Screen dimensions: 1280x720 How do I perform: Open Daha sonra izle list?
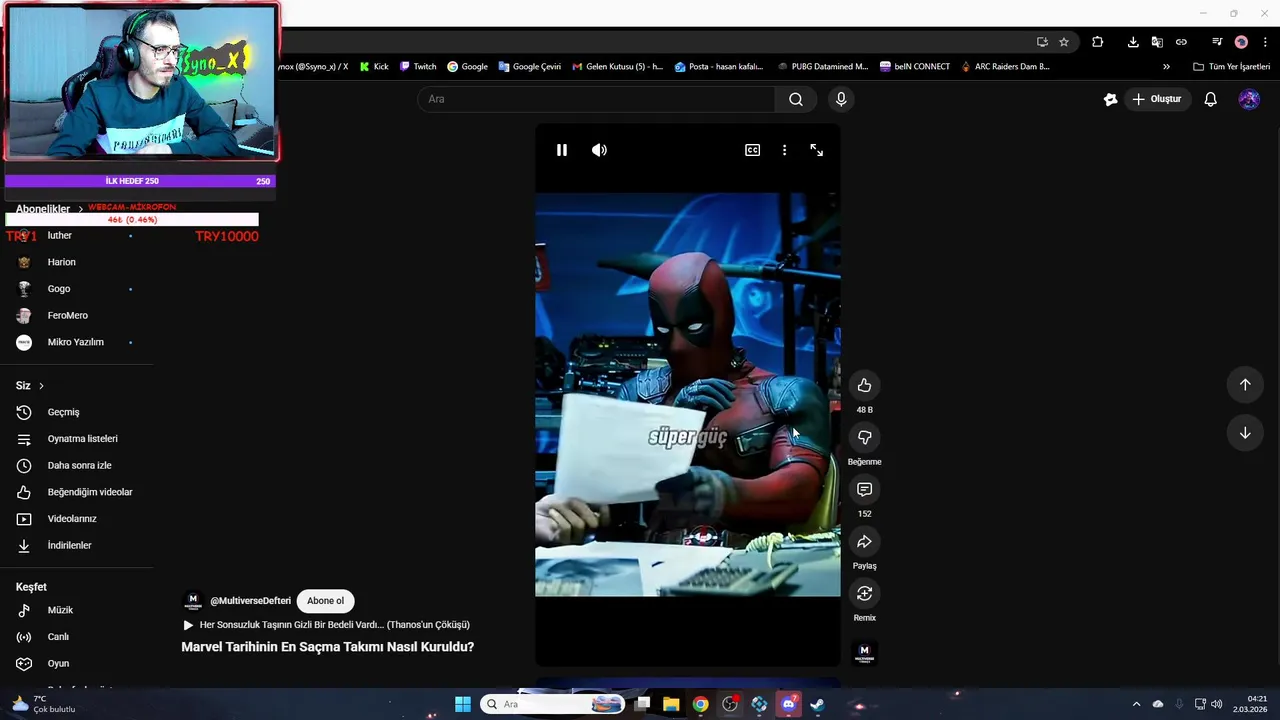80,466
